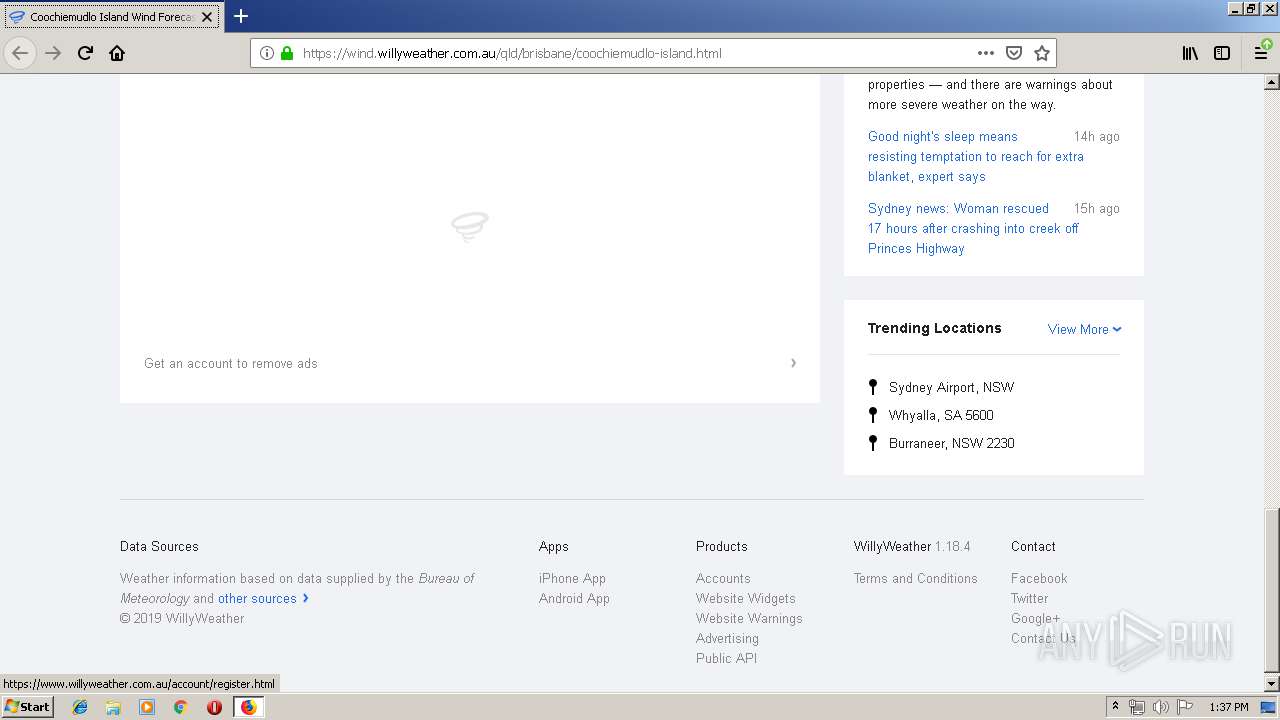Open the Library bookshelf icon
Viewport: 1280px width, 720px height.
click(x=1190, y=53)
